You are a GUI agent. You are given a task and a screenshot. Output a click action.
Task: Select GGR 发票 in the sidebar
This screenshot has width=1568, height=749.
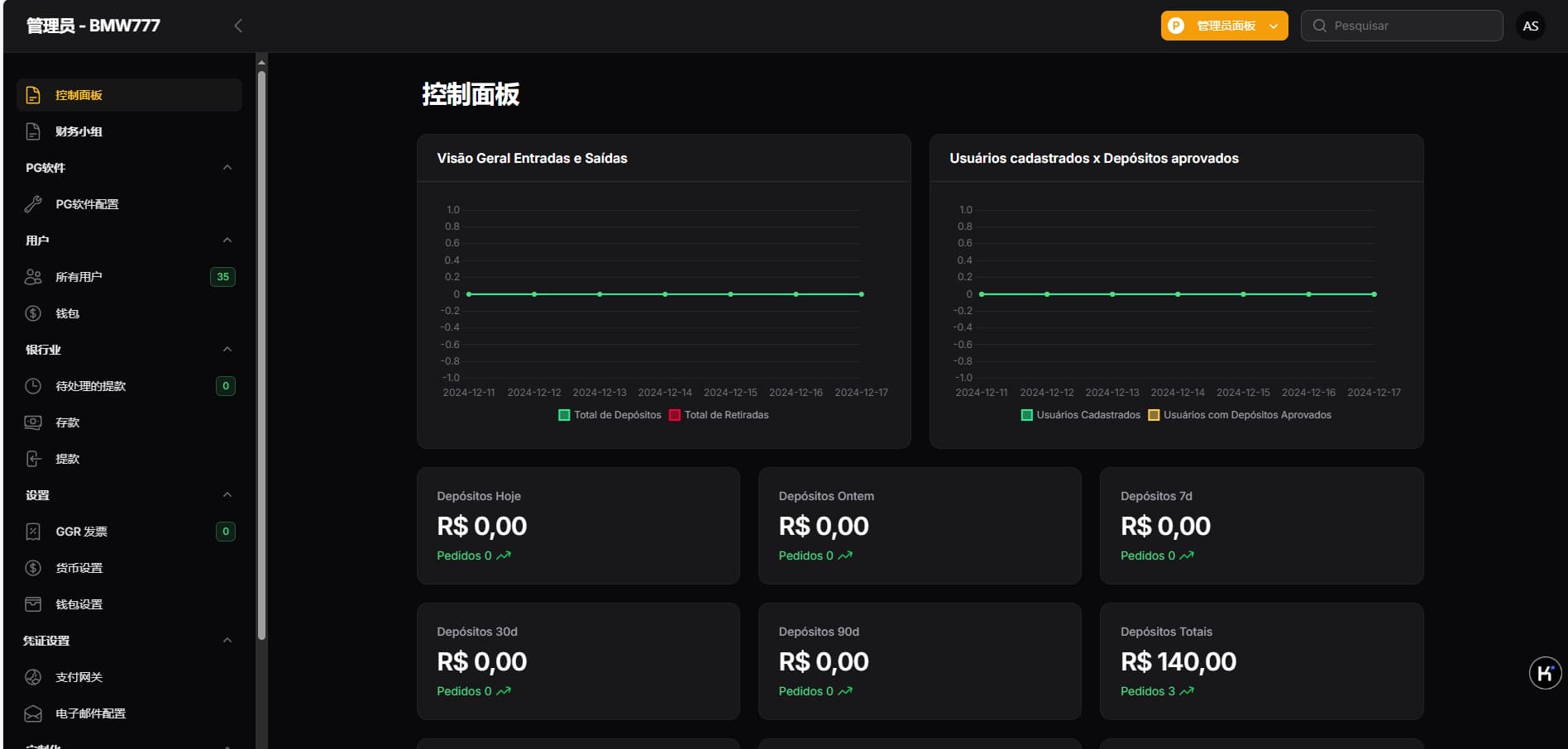tap(81, 532)
